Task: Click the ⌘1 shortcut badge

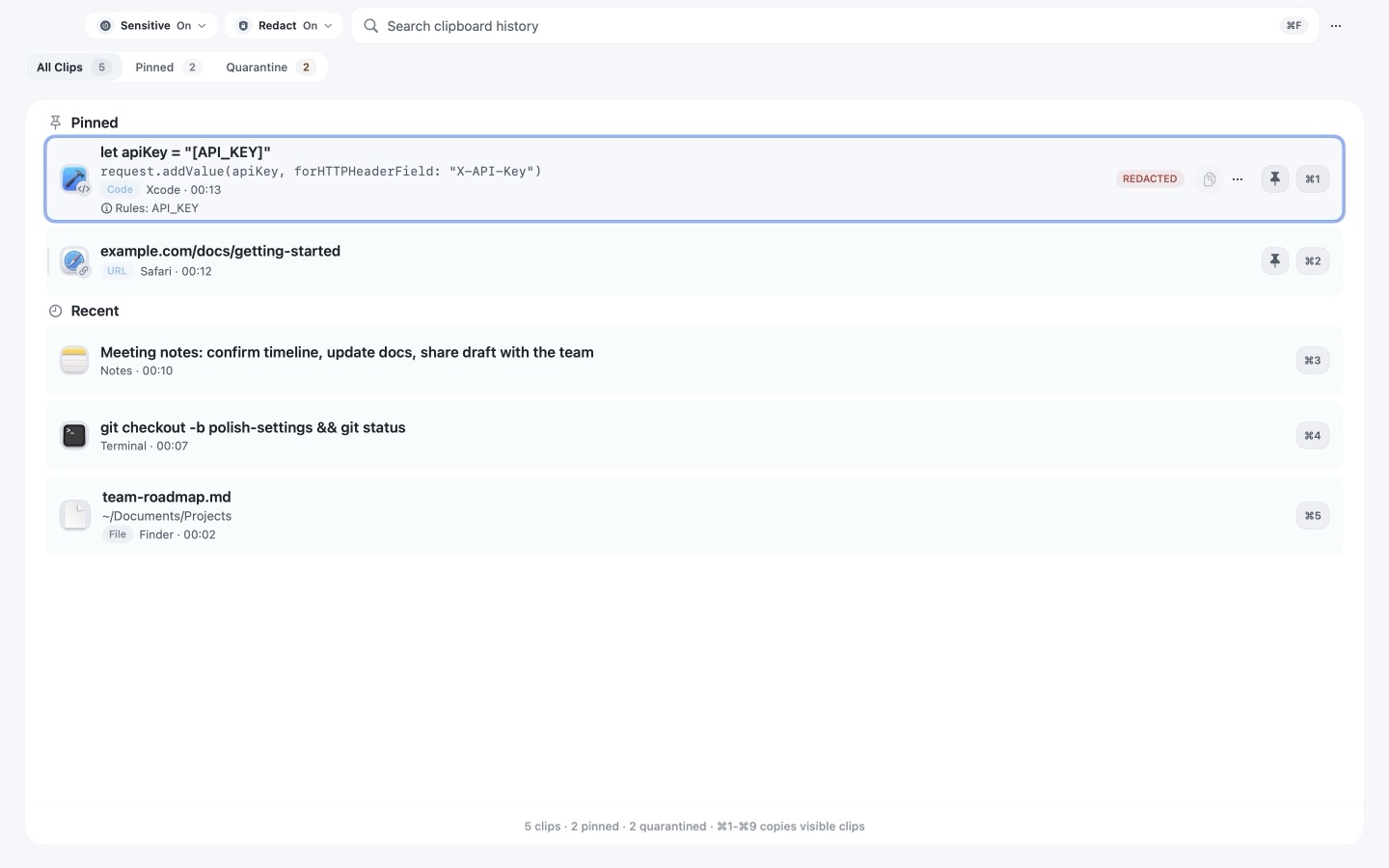Action: (1313, 179)
